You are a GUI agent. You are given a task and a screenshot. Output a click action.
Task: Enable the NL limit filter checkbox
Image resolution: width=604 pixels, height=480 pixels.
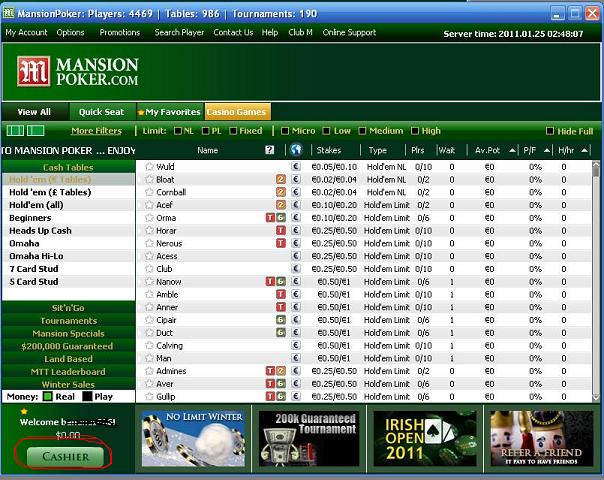(x=178, y=131)
